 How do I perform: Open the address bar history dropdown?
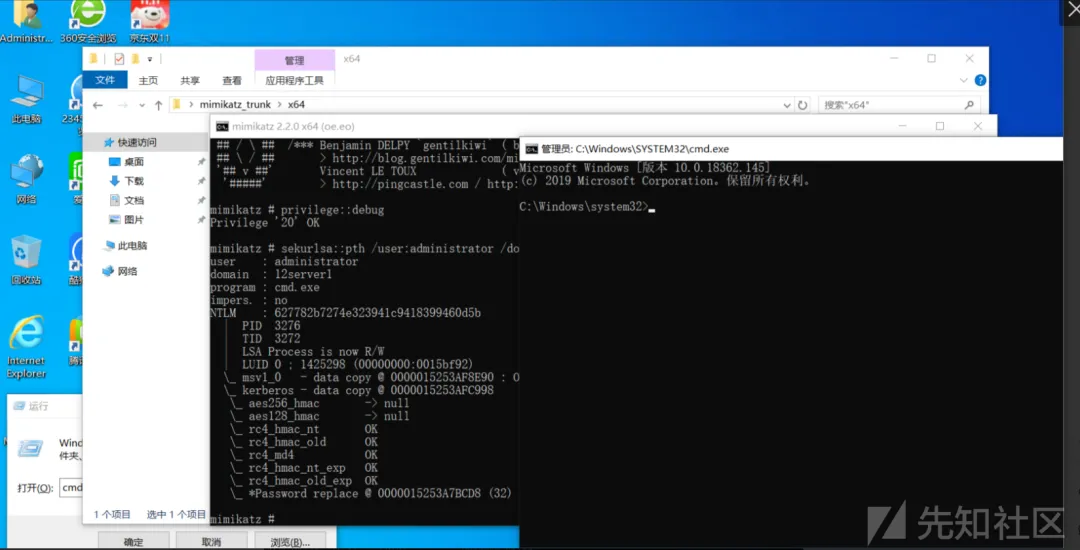click(x=787, y=105)
